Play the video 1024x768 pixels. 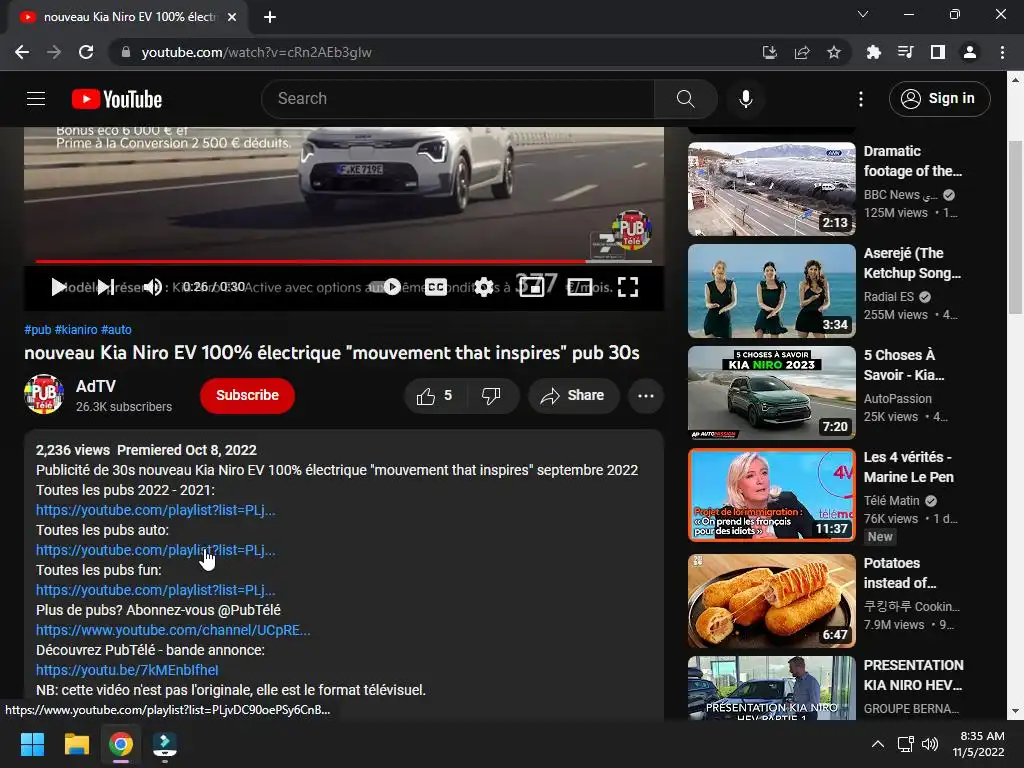(58, 287)
